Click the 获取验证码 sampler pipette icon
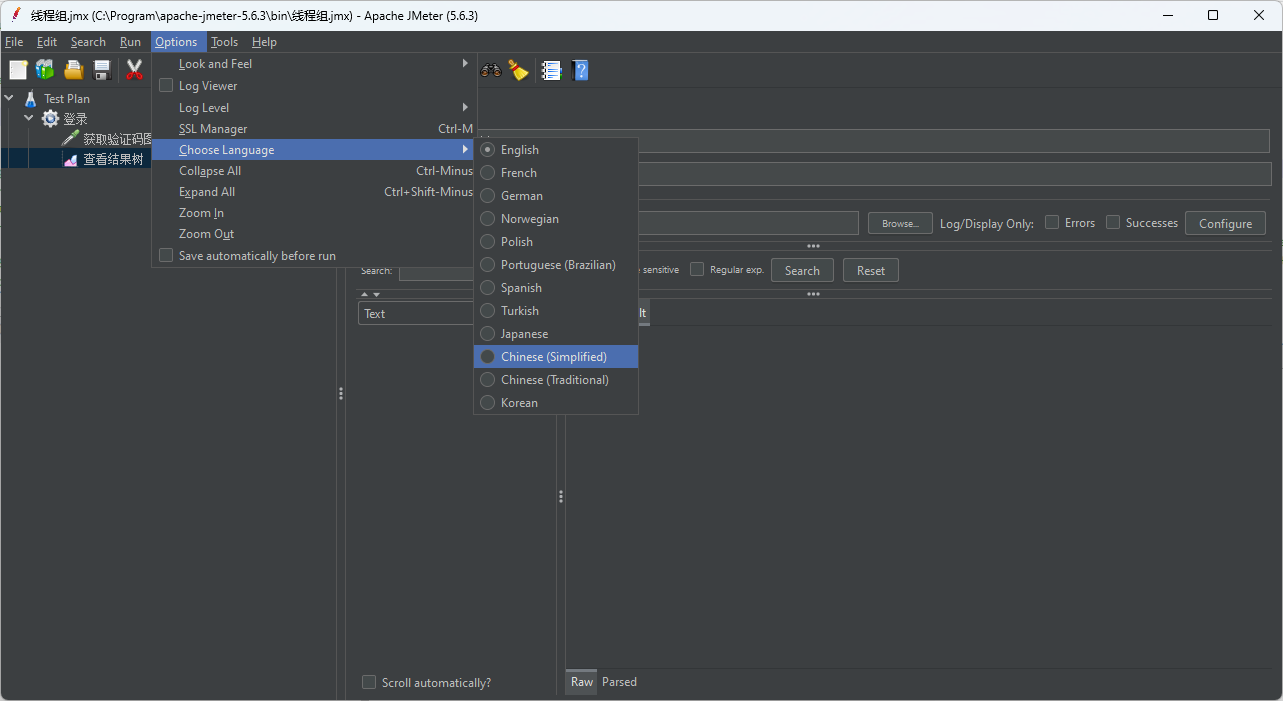The width and height of the screenshot is (1283, 701). 70,138
